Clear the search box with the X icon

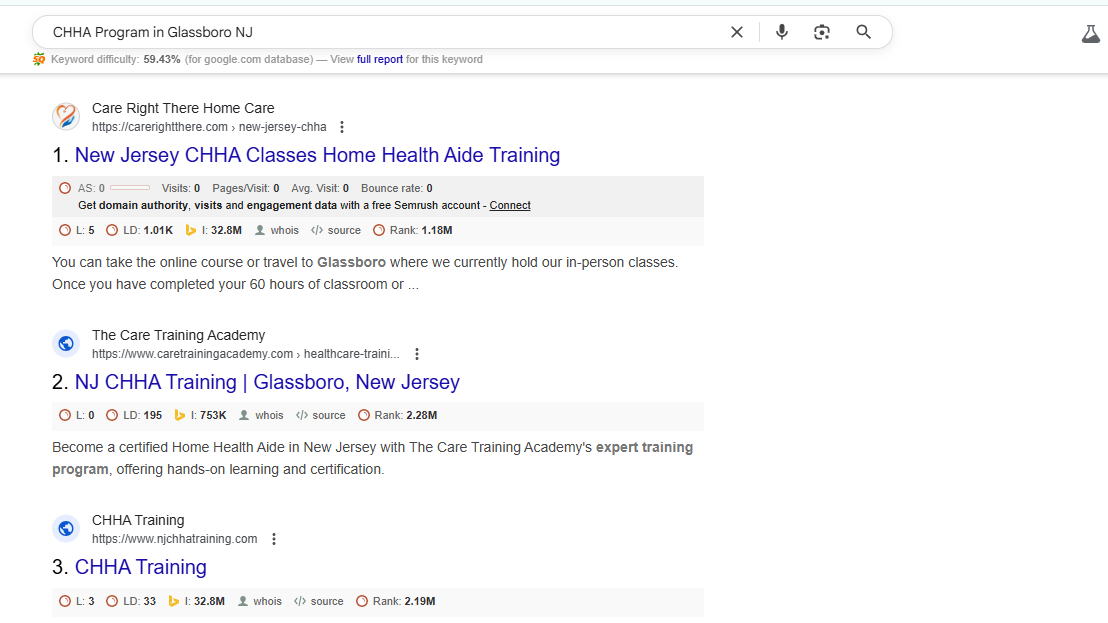737,32
